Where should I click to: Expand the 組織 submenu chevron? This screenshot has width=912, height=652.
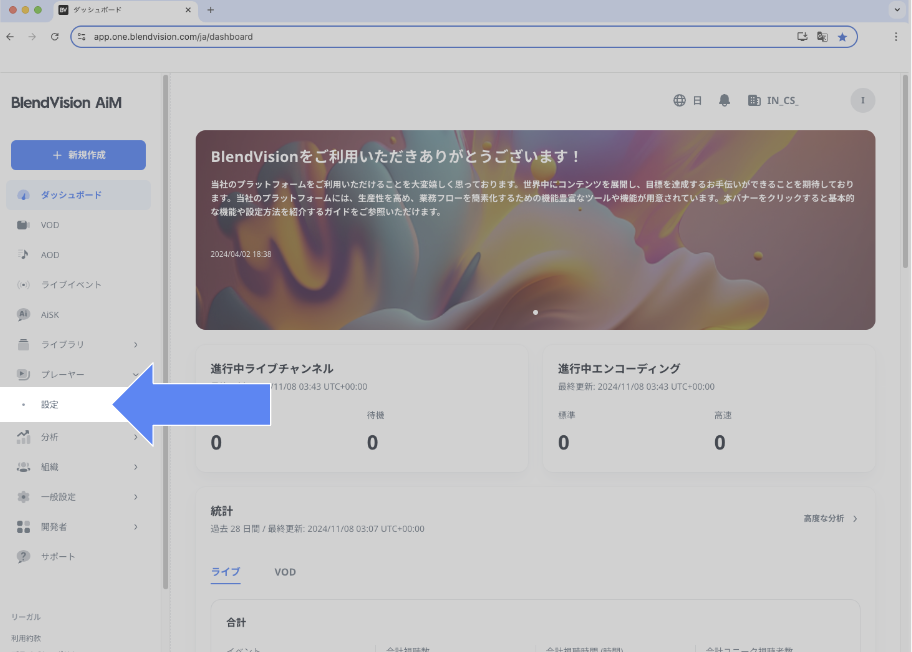click(x=136, y=467)
